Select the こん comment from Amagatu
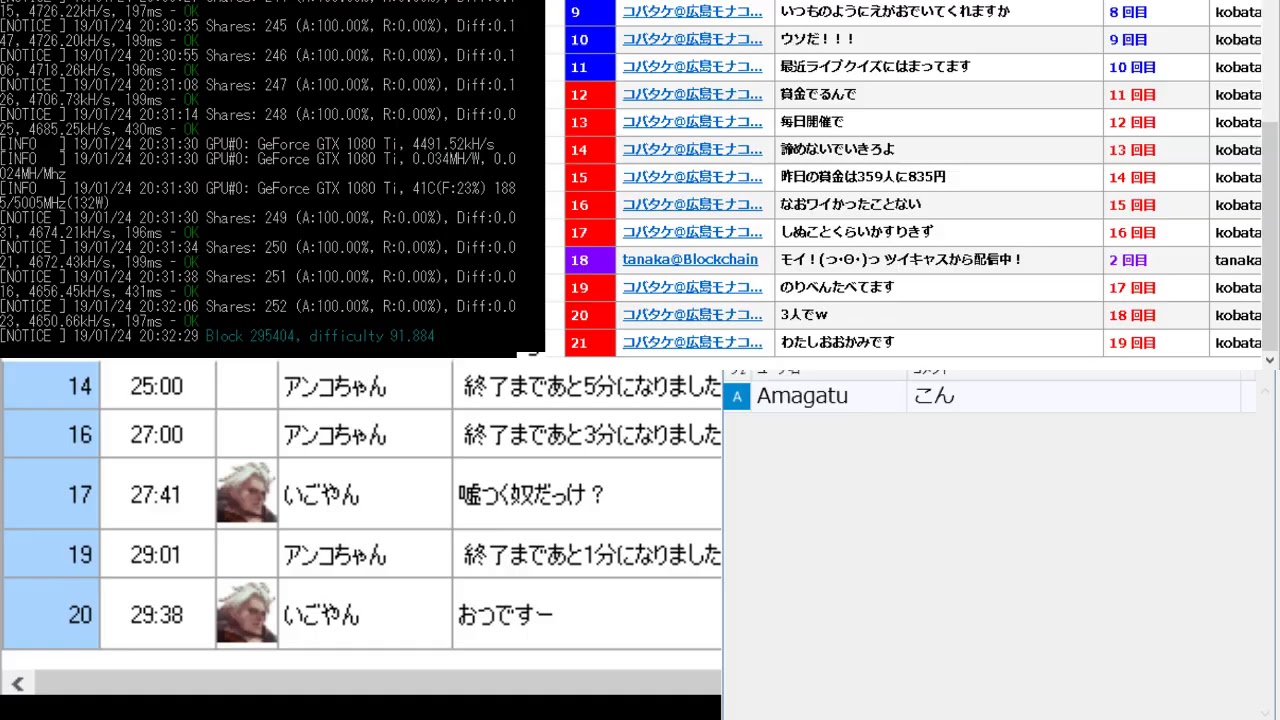Image resolution: width=1280 pixels, height=720 pixels. tap(934, 396)
